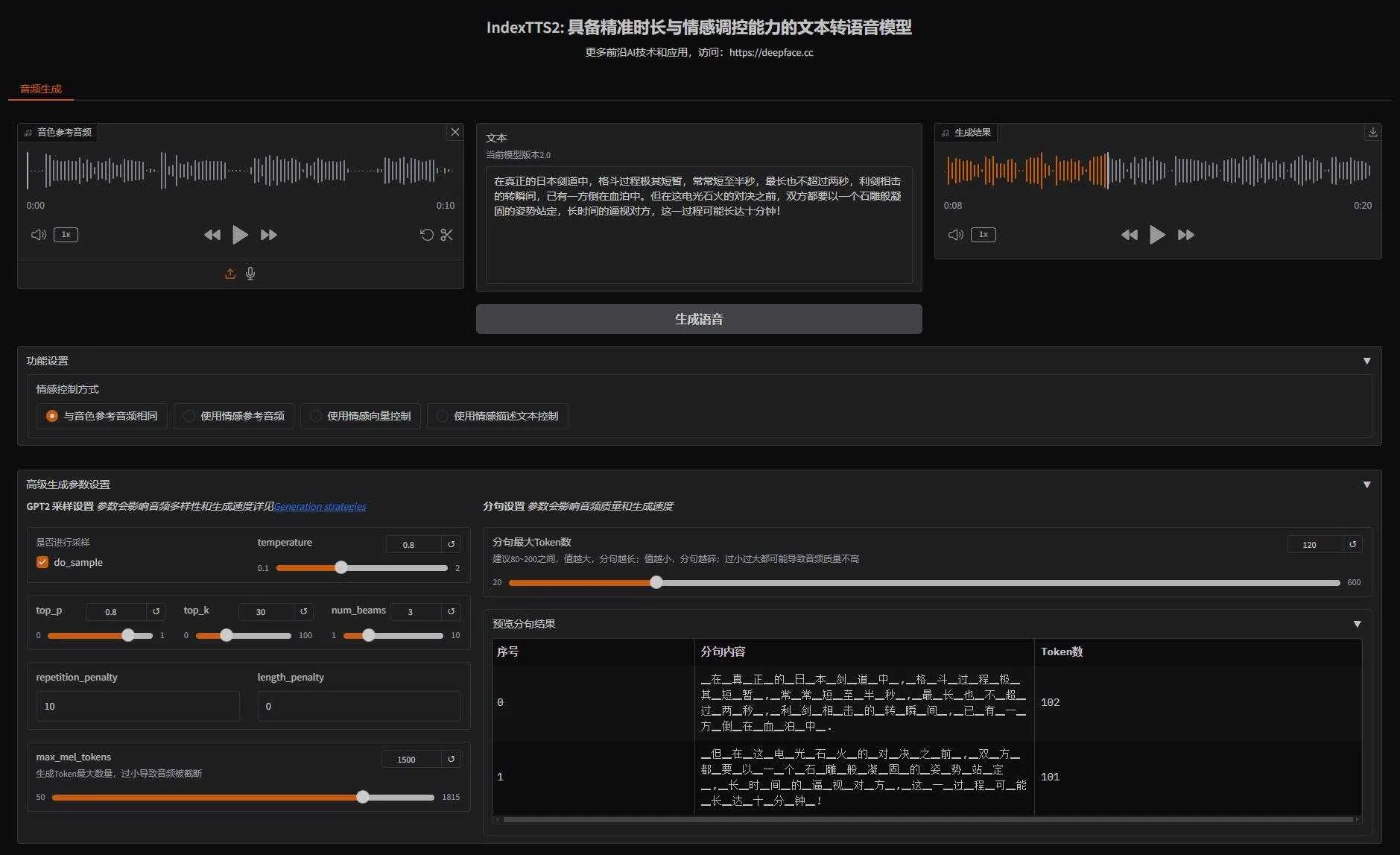Collapse the 预览分句结果 panel
The image size is (1400, 855).
coord(1357,624)
